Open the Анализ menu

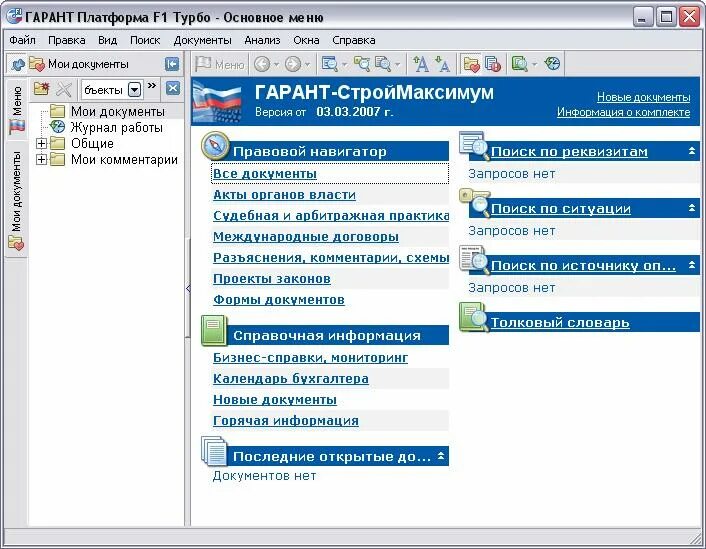pyautogui.click(x=262, y=40)
